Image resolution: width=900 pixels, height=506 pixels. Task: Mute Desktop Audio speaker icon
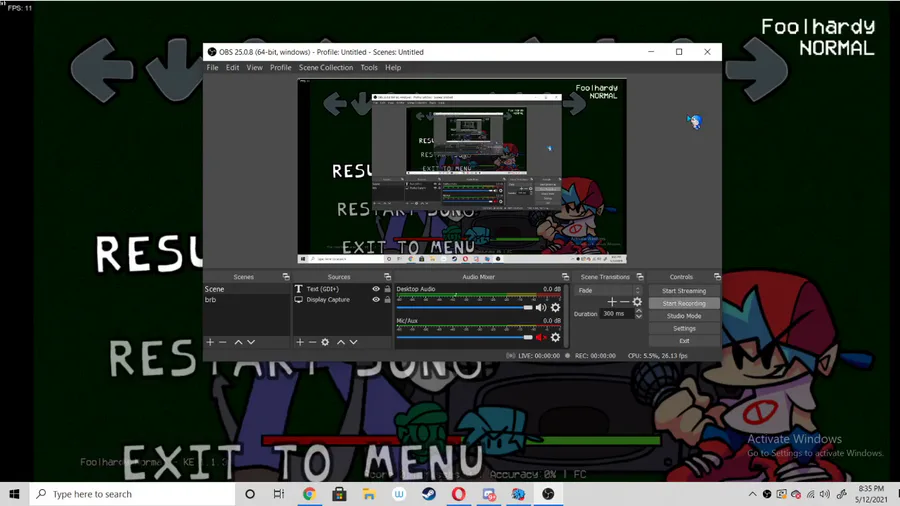pyautogui.click(x=541, y=308)
